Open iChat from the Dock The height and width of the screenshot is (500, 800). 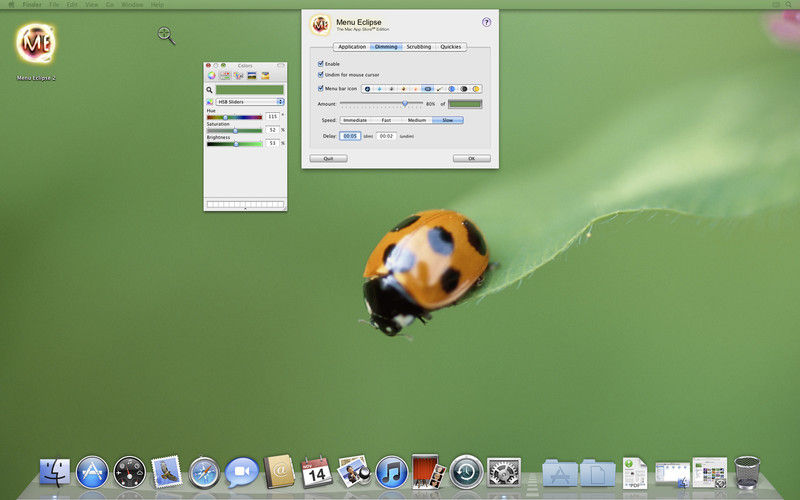242,472
